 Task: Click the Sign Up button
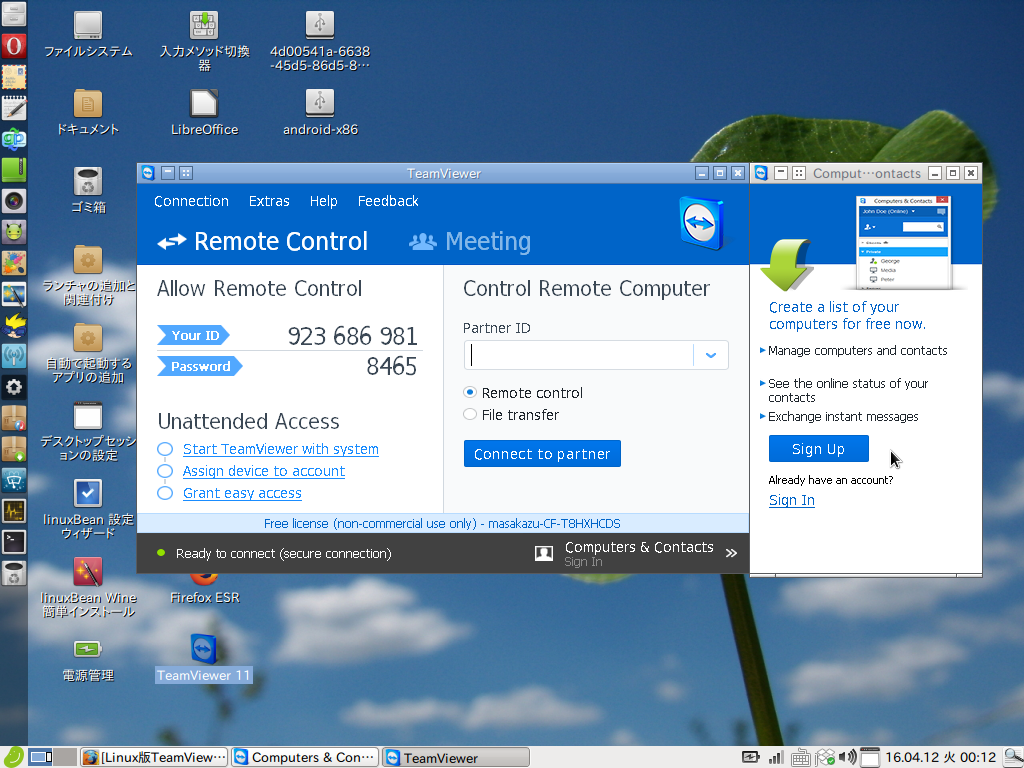(x=818, y=448)
